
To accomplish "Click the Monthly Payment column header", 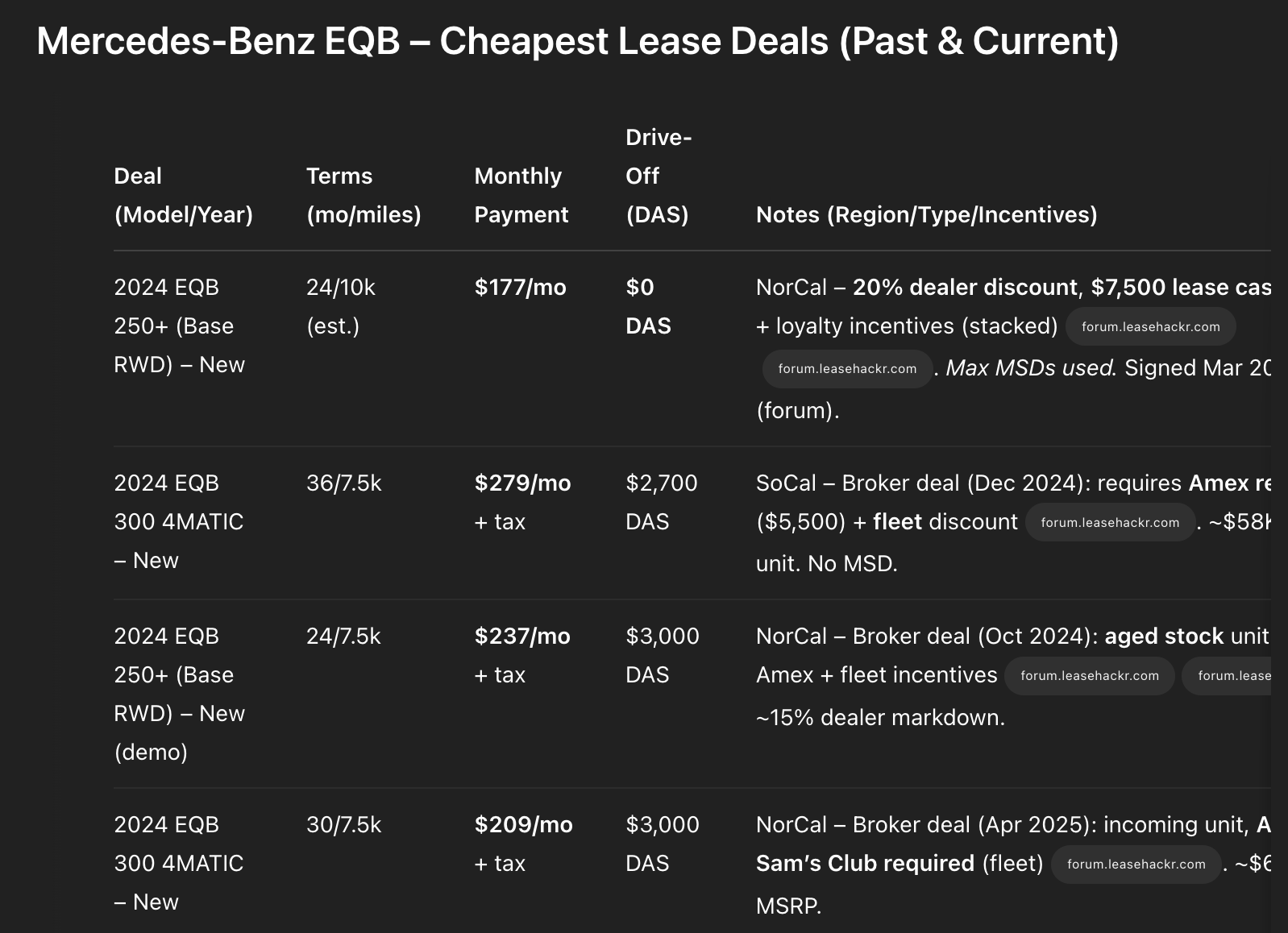I will point(521,195).
